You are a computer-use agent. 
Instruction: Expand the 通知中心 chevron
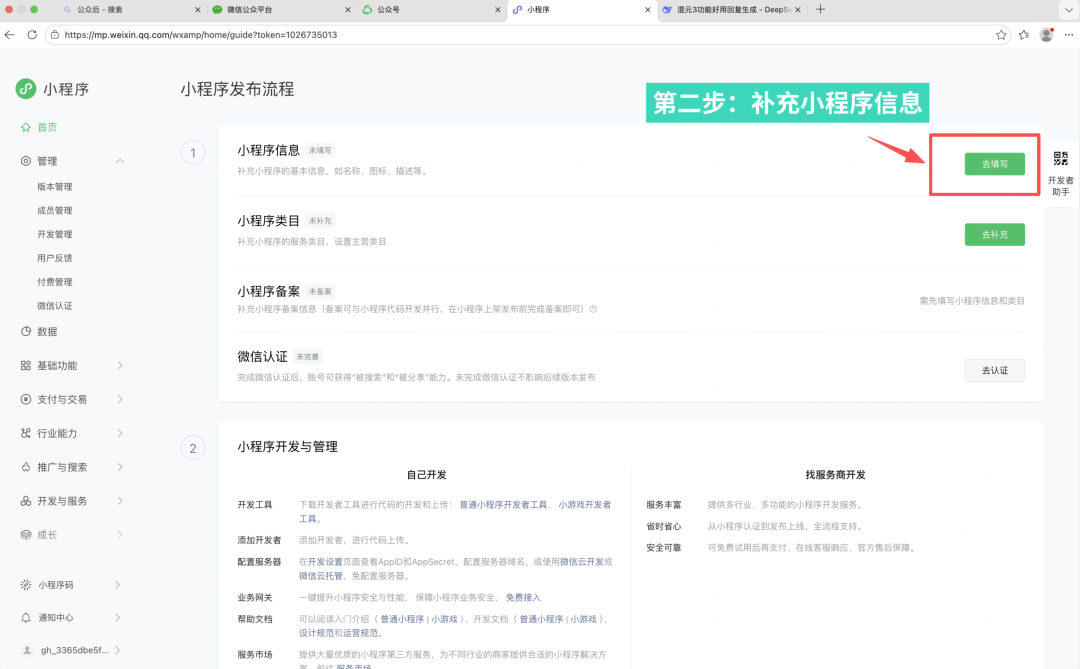(118, 617)
